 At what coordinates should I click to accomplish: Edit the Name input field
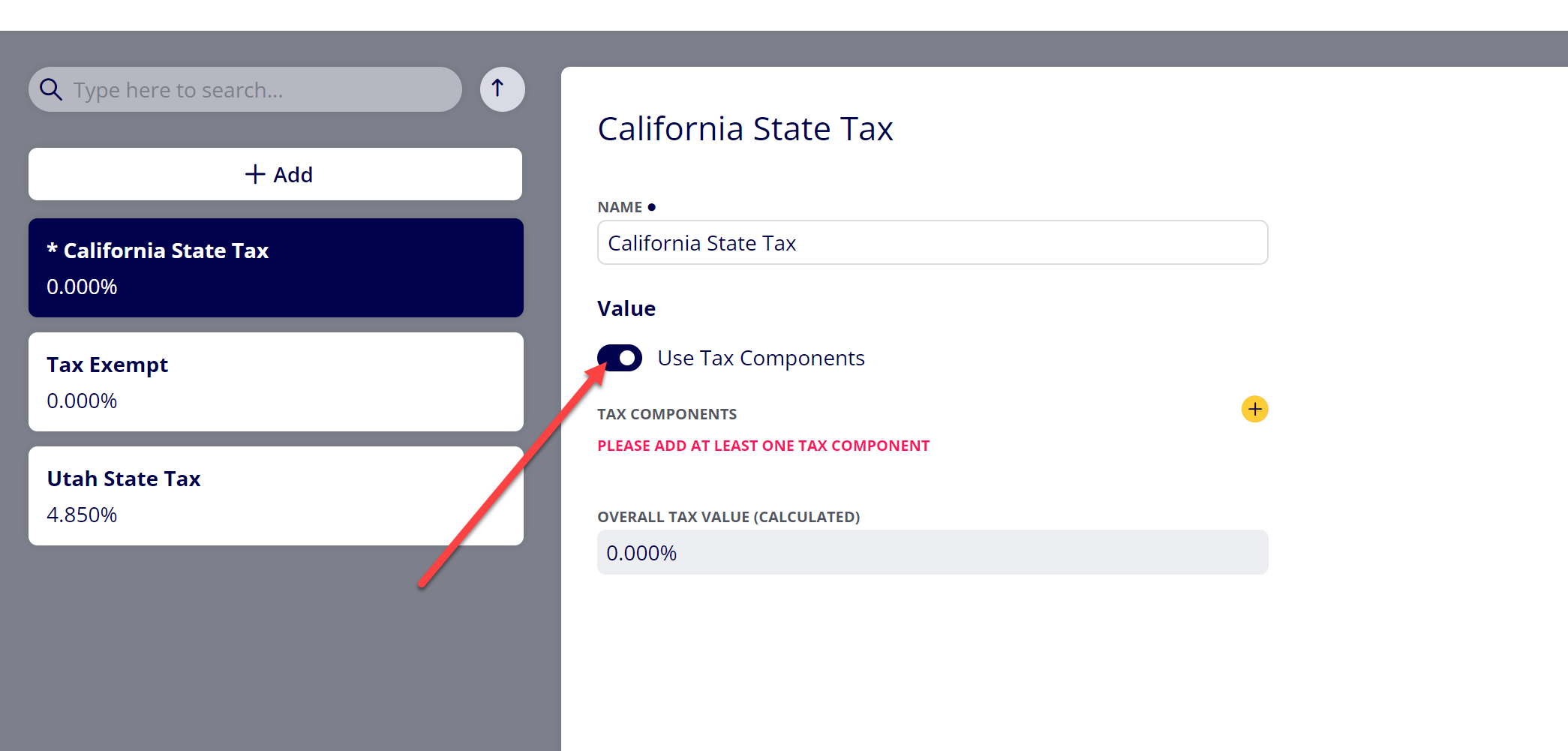[933, 242]
